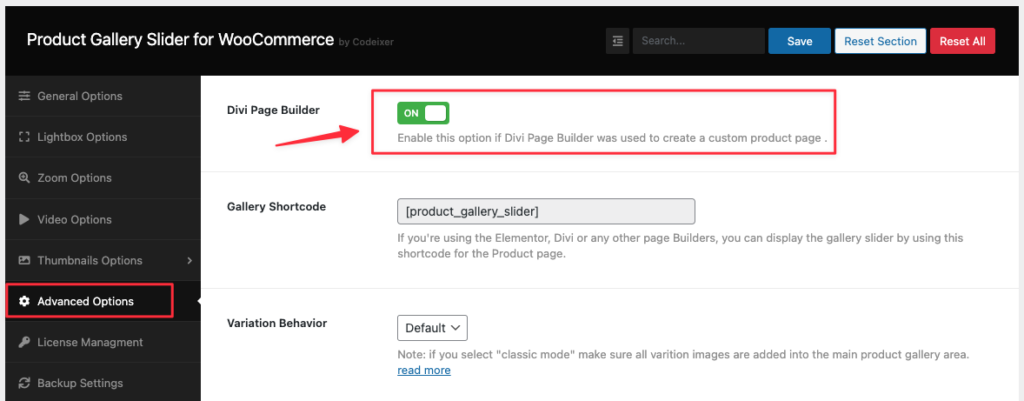This screenshot has height=401, width=1024.
Task: Click the play icon beside Video Options
Action: point(24,219)
